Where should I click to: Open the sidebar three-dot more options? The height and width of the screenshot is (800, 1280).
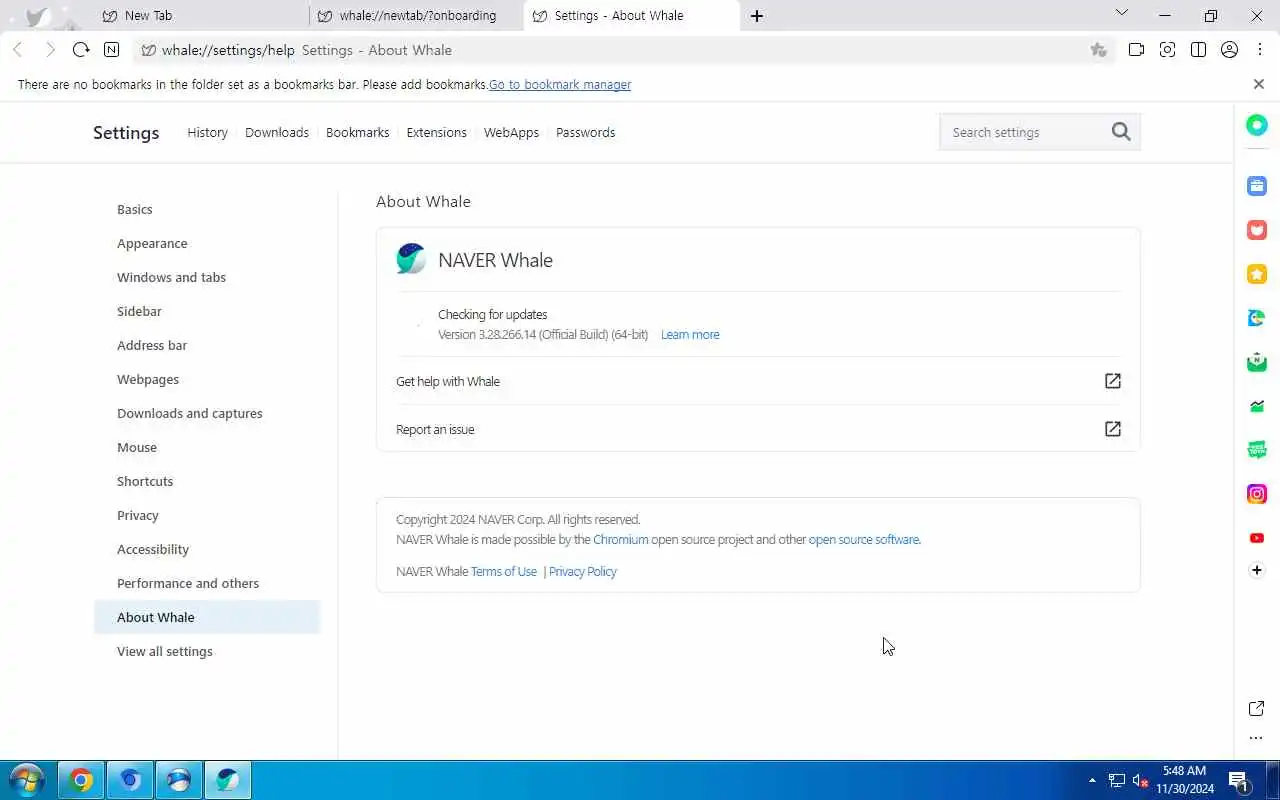1257,739
